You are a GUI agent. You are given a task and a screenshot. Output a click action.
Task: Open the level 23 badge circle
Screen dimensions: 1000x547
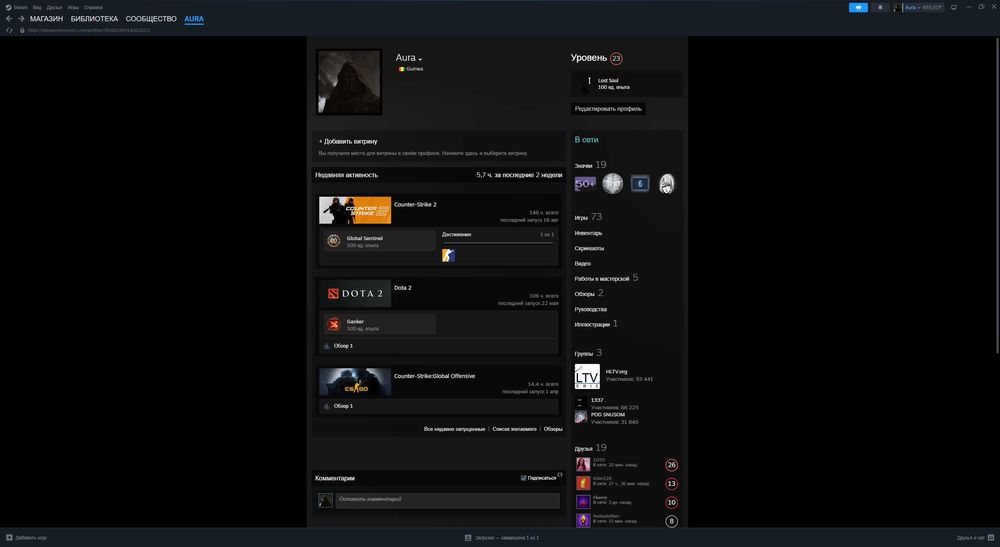coord(615,59)
